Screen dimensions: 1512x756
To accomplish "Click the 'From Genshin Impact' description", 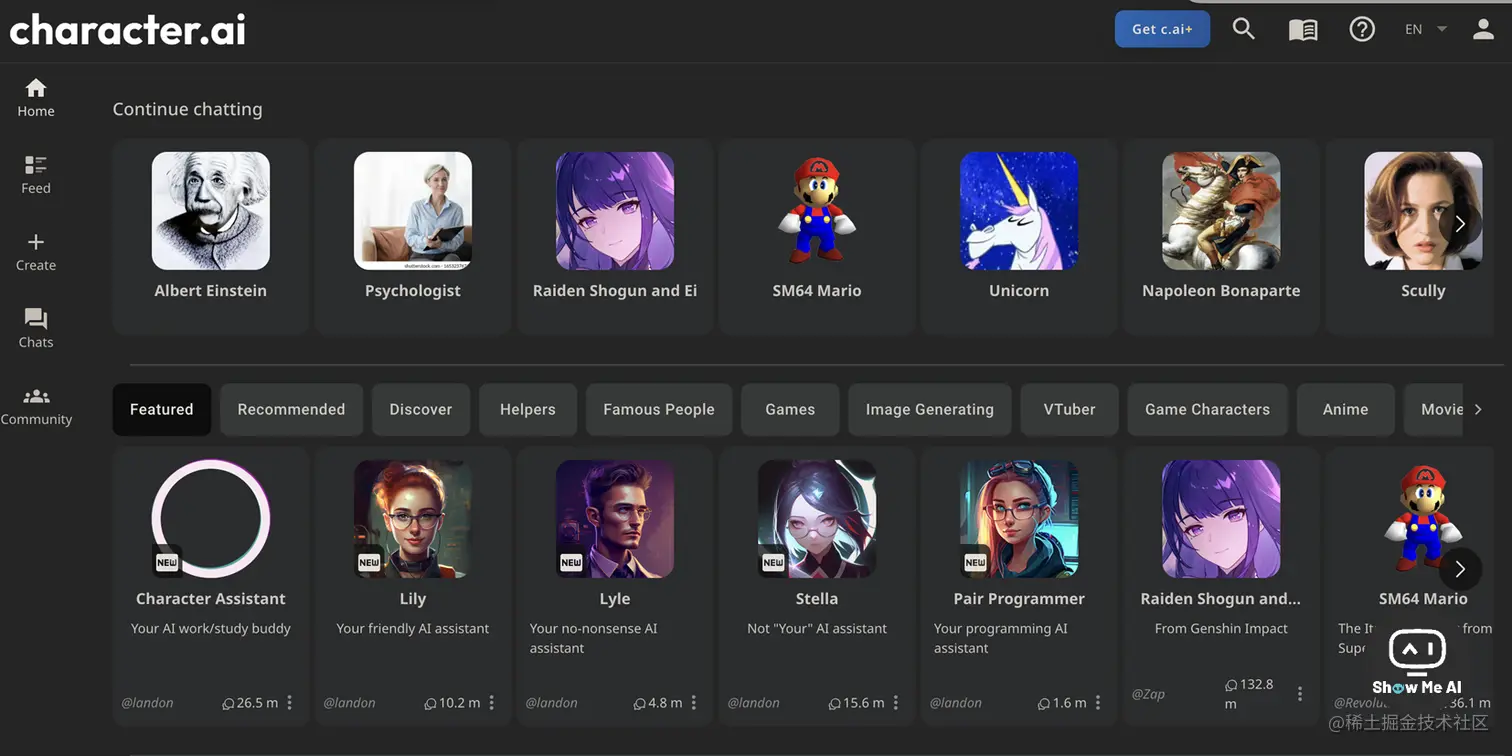I will (x=1221, y=629).
